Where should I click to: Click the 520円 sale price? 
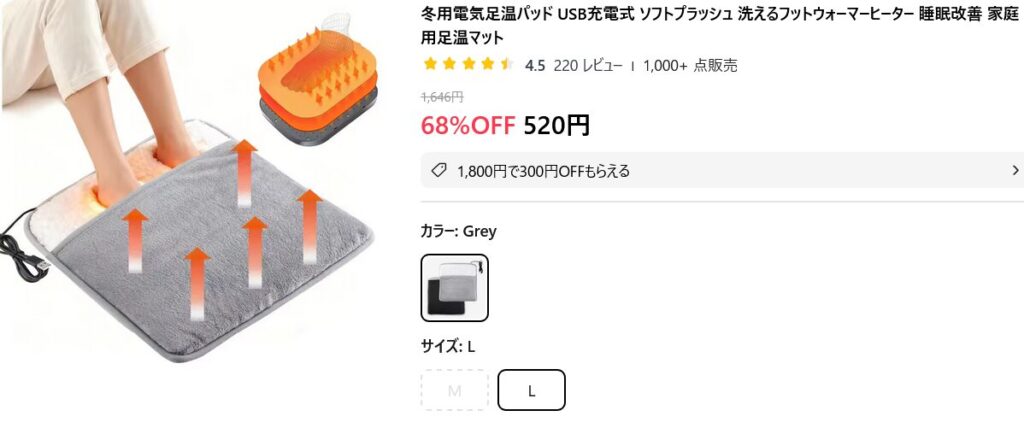click(x=557, y=126)
